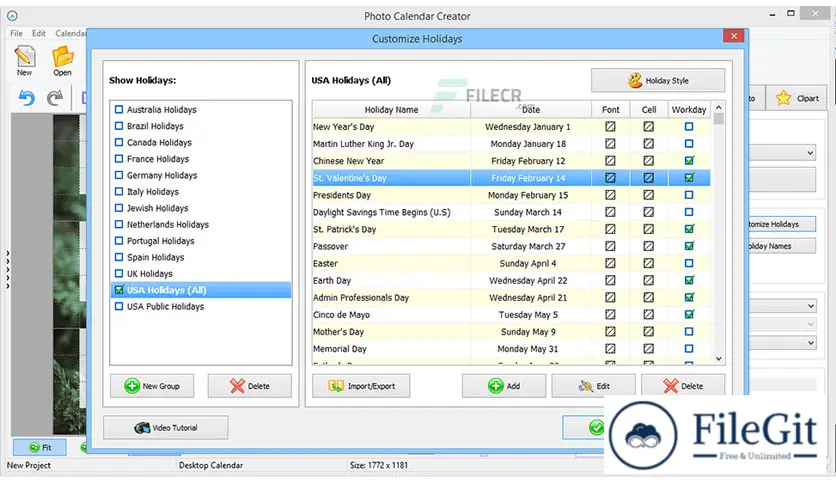Image resolution: width=836 pixels, height=484 pixels.
Task: Select the Mother's Day holiday row
Action: click(x=511, y=332)
